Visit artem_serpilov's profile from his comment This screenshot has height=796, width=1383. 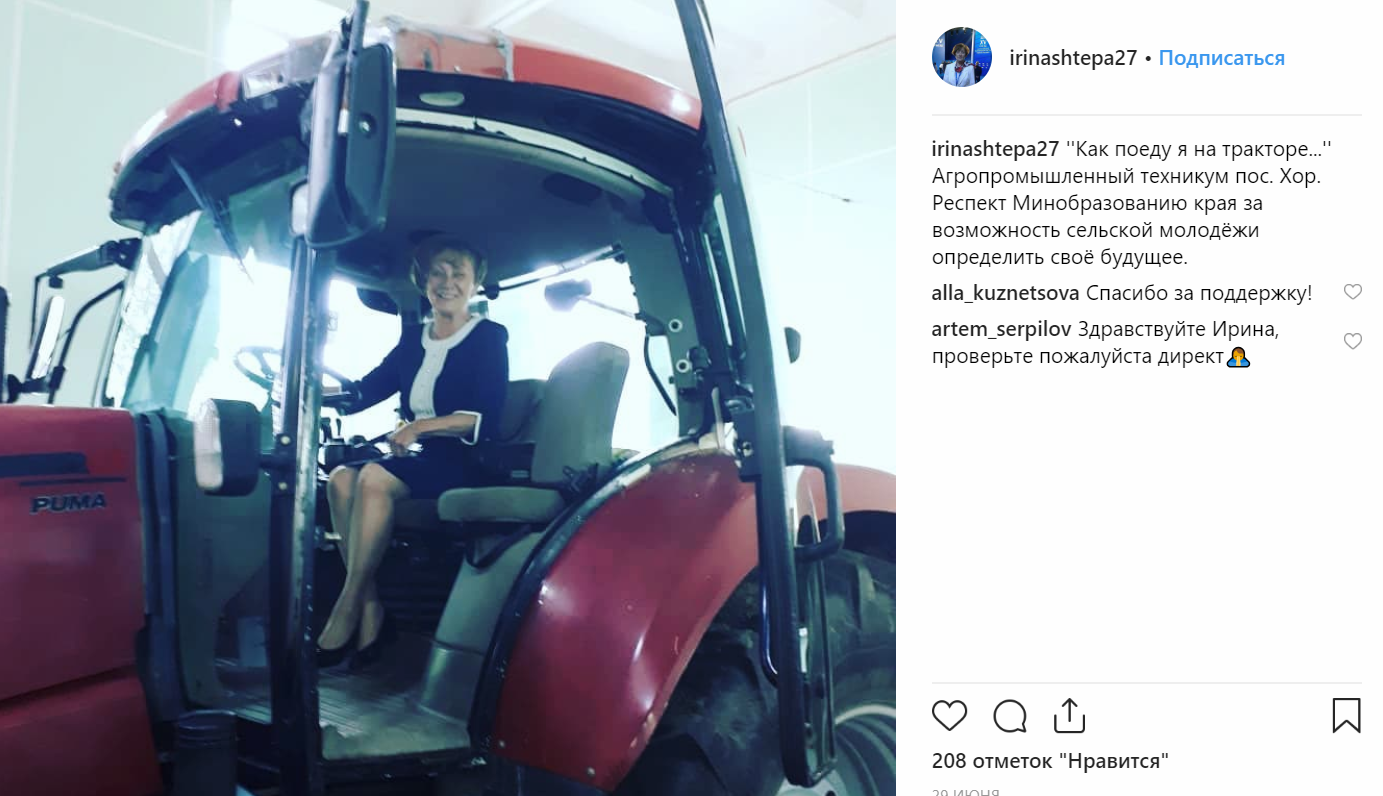coord(1001,329)
